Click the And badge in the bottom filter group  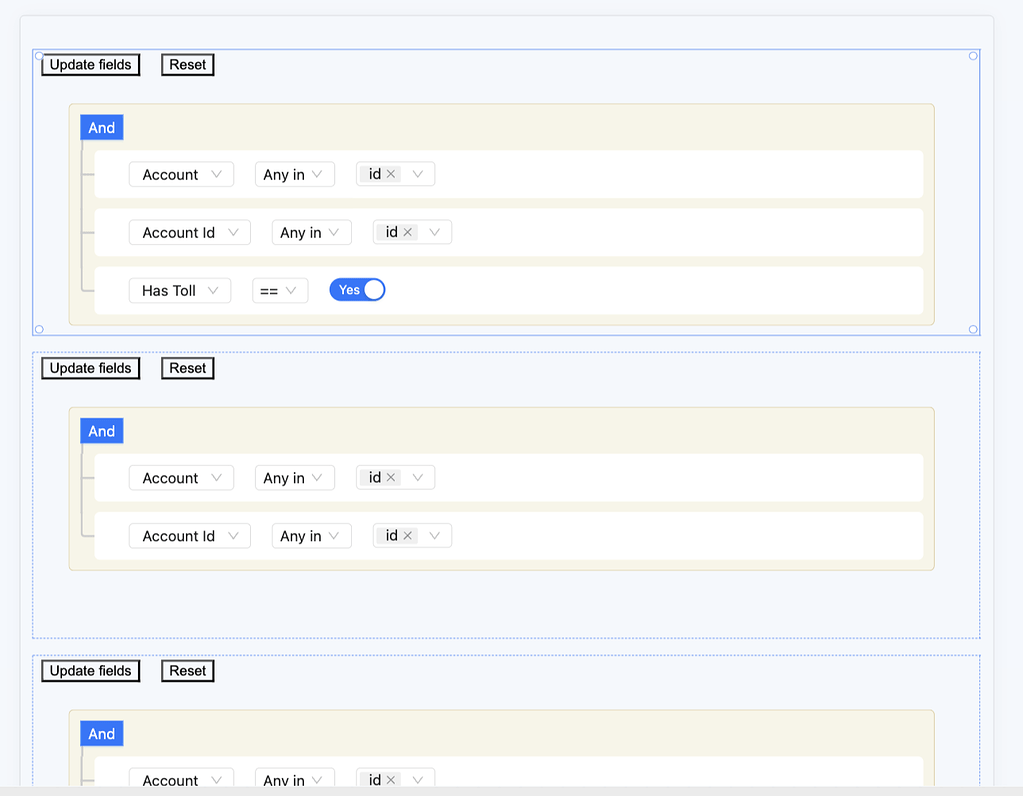click(x=101, y=733)
